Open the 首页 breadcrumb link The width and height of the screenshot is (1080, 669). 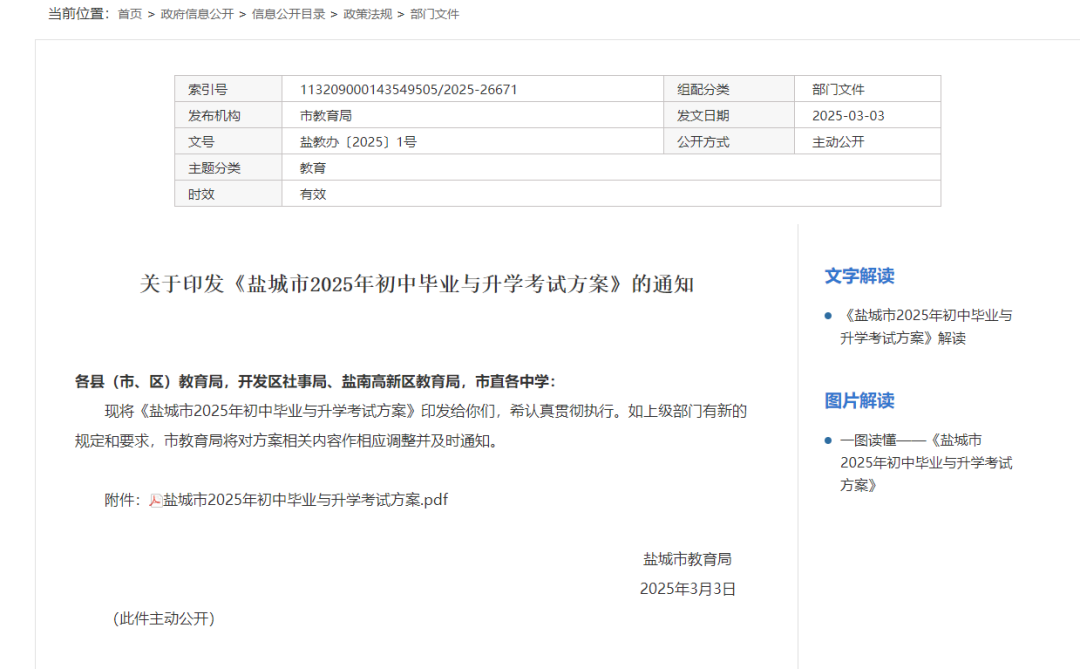[129, 14]
